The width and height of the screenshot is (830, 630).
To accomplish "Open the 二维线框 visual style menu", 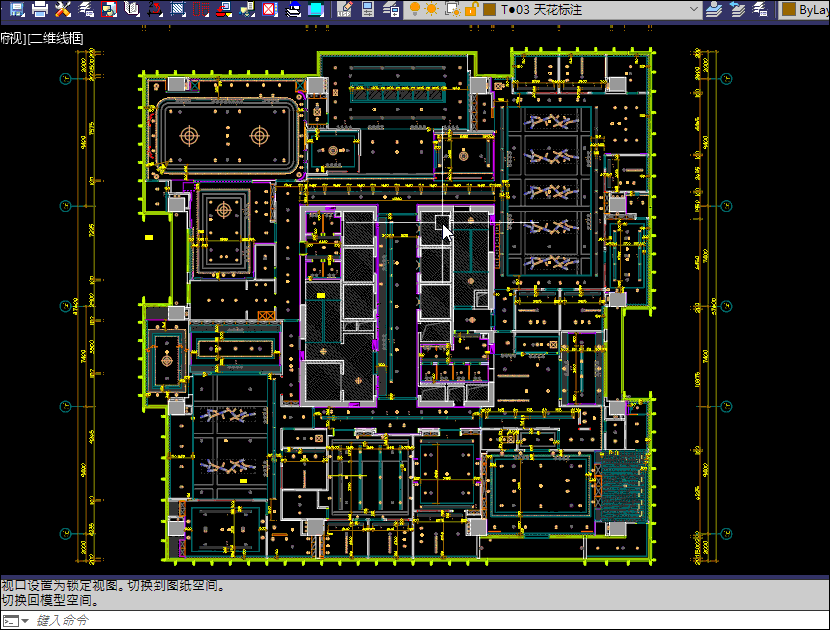I will click(56, 39).
